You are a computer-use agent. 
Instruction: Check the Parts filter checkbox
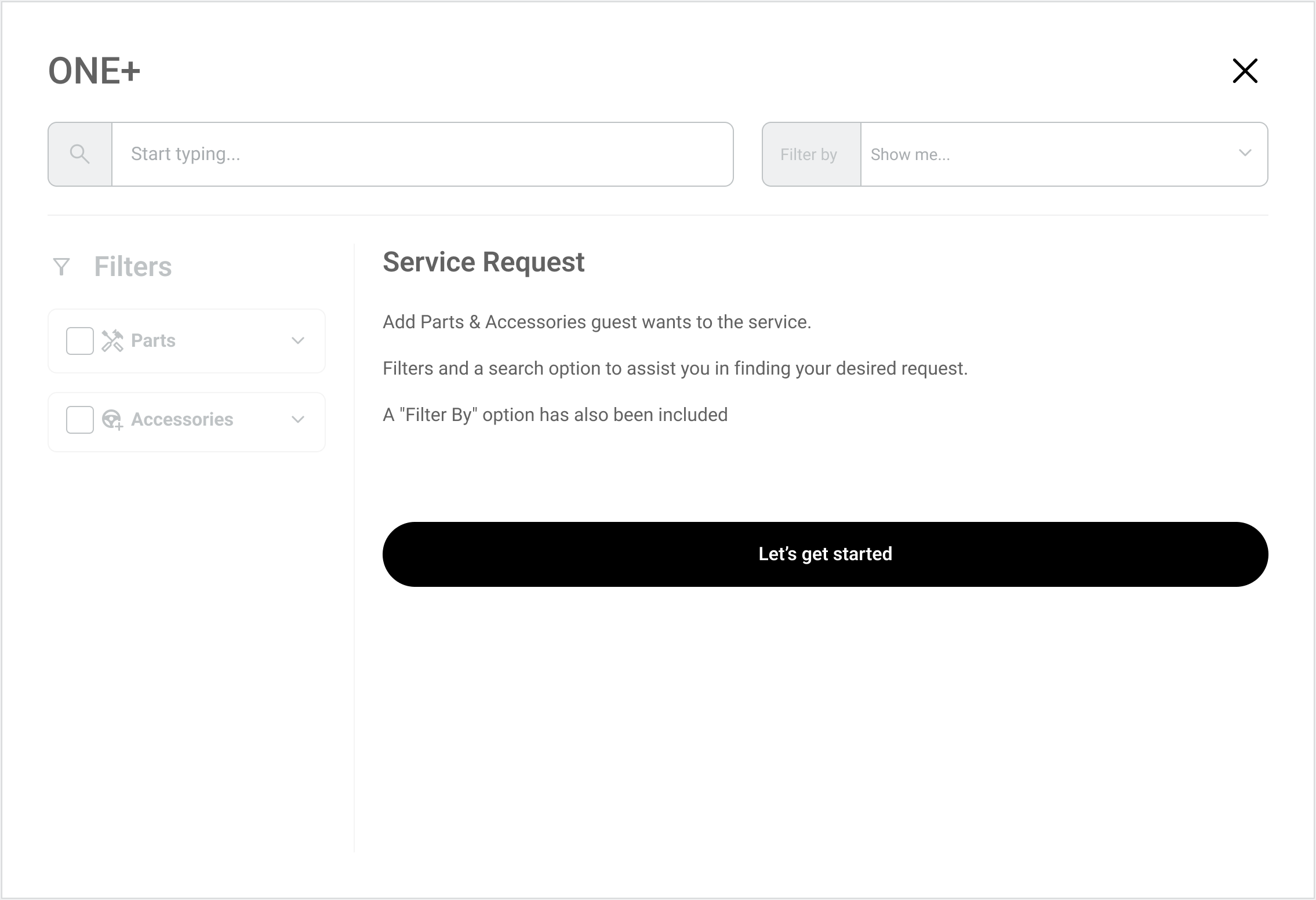point(80,341)
